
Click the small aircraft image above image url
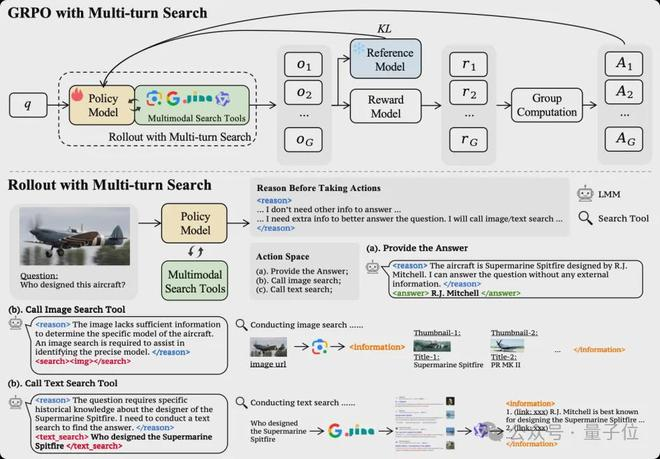point(268,347)
